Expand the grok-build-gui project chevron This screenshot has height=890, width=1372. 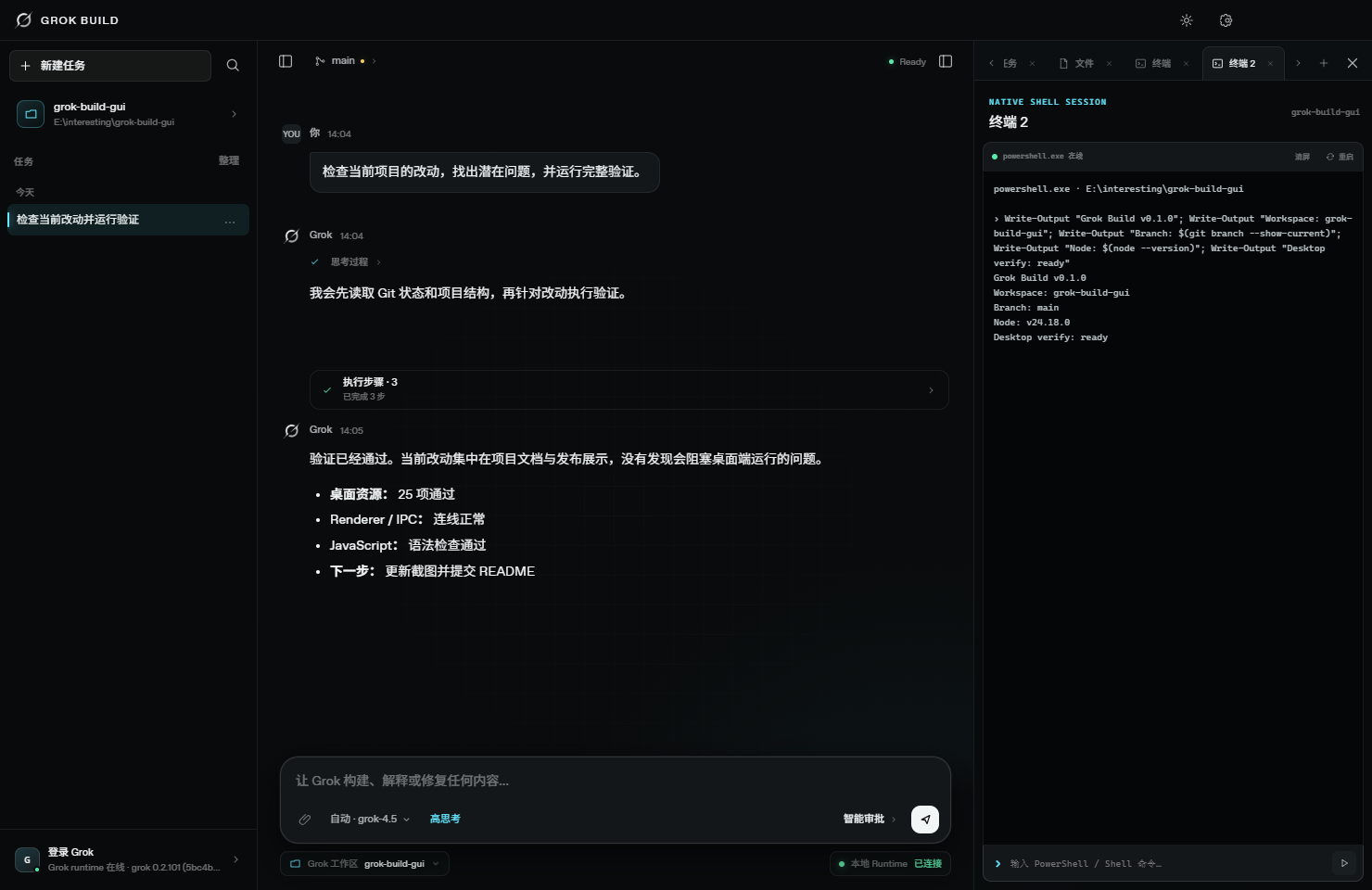click(234, 114)
